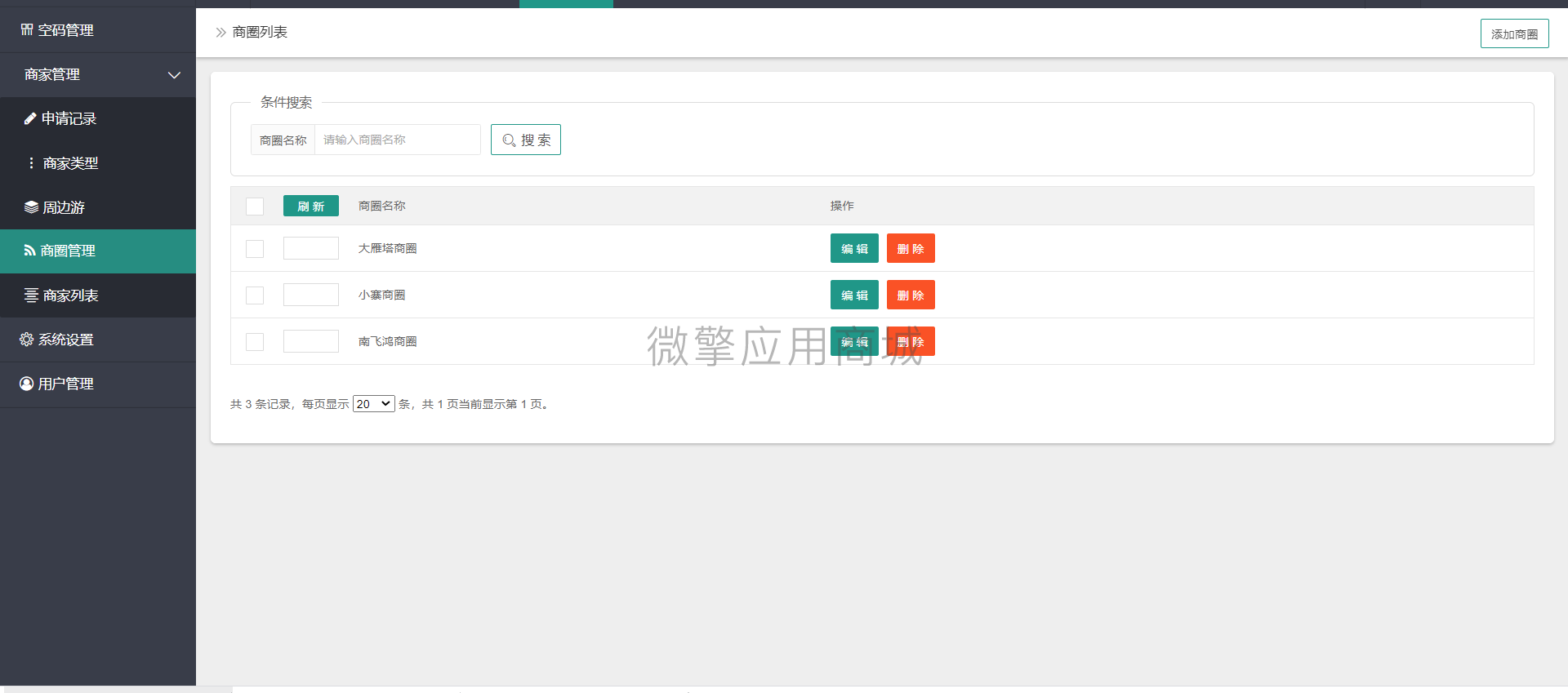Image resolution: width=1568 pixels, height=693 pixels.
Task: Edit the 大雁塔商圈 entry
Action: pyautogui.click(x=854, y=248)
